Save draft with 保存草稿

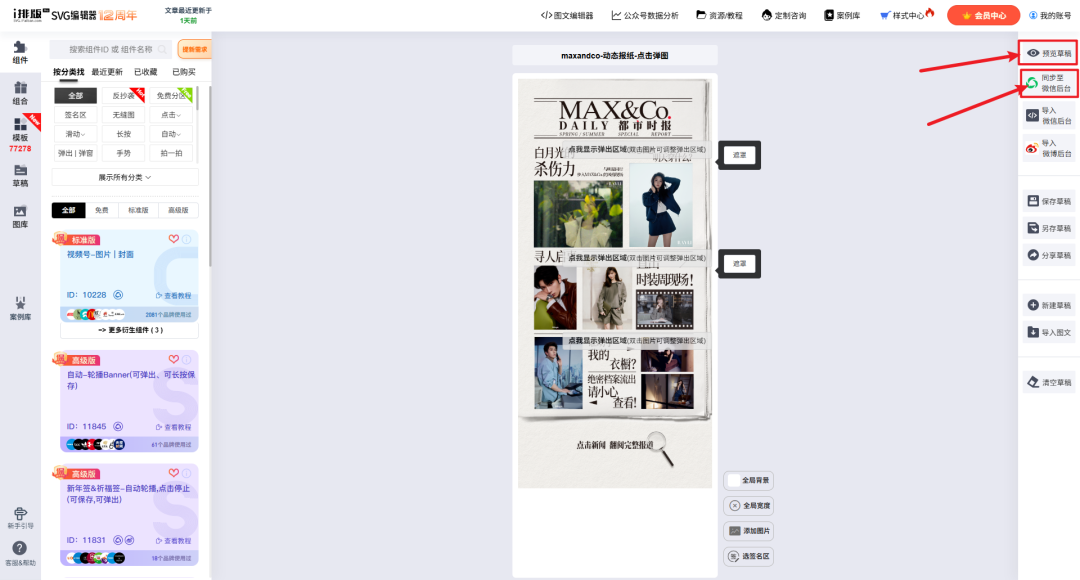pos(1048,201)
